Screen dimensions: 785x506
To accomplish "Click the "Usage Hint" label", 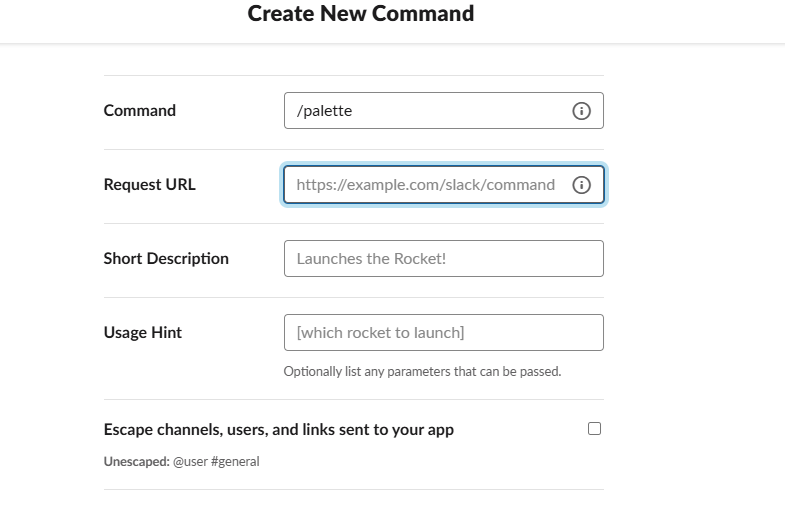I will (143, 332).
